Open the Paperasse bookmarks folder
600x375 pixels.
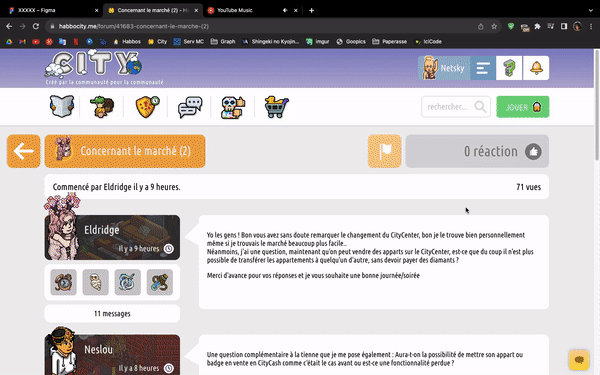pyautogui.click(x=390, y=42)
